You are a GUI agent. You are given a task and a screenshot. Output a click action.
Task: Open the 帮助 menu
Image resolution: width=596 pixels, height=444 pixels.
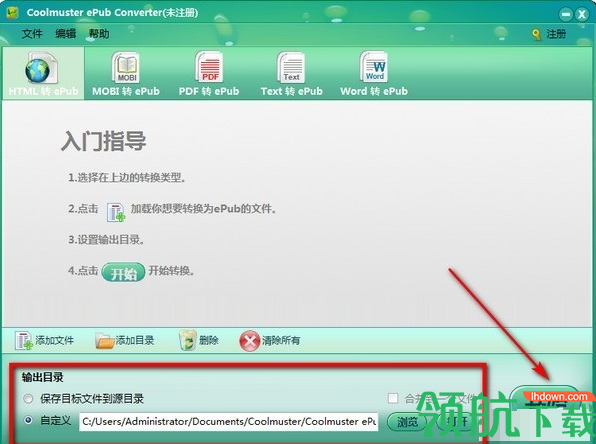tap(99, 34)
